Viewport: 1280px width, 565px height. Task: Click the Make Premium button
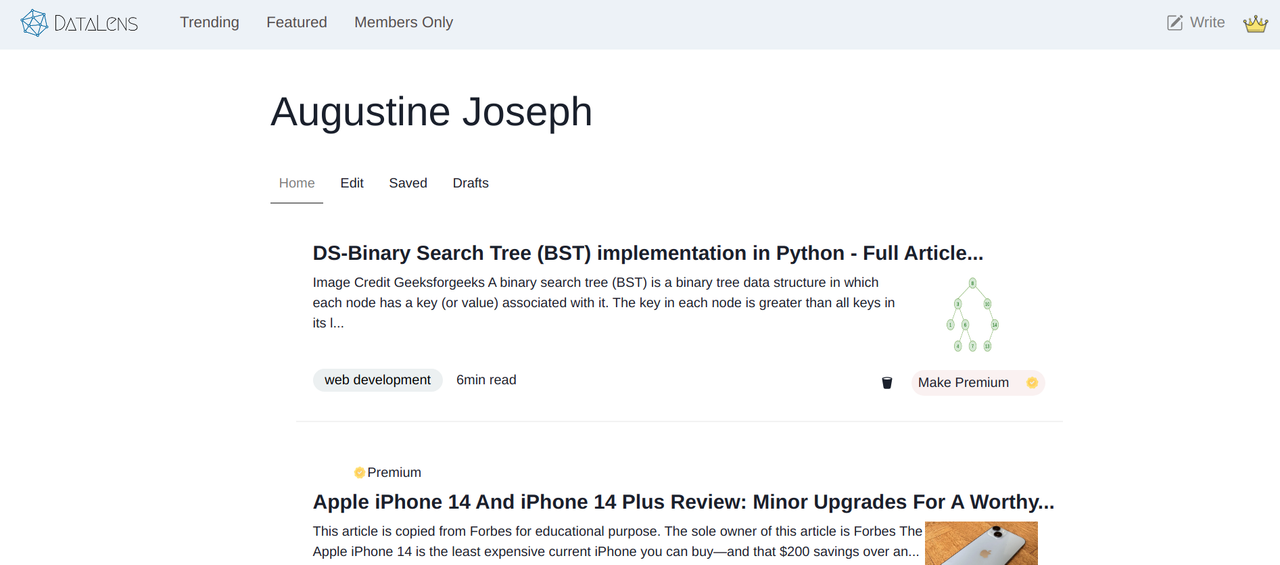pyautogui.click(x=978, y=382)
